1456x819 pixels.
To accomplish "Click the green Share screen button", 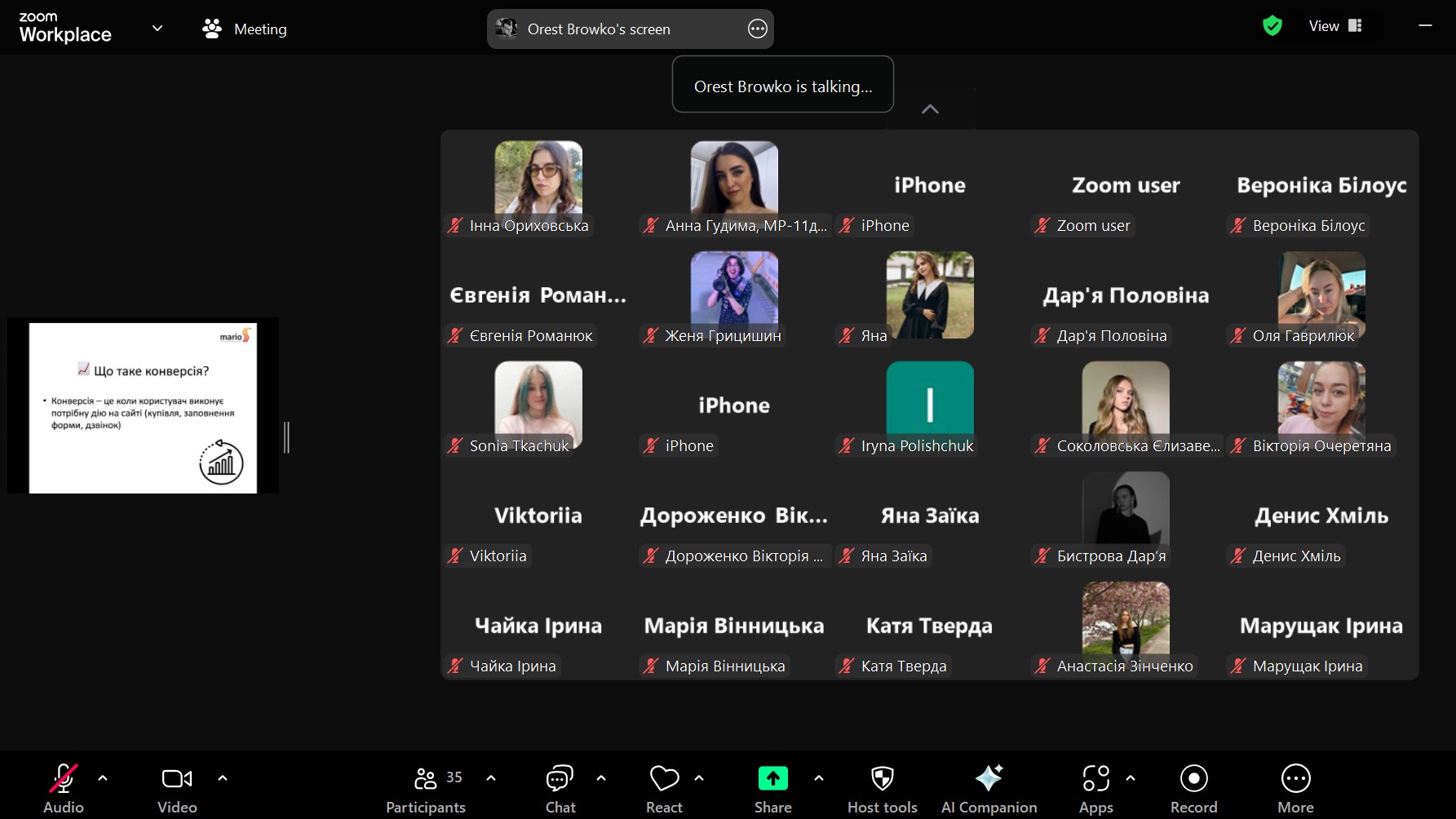I will (772, 779).
